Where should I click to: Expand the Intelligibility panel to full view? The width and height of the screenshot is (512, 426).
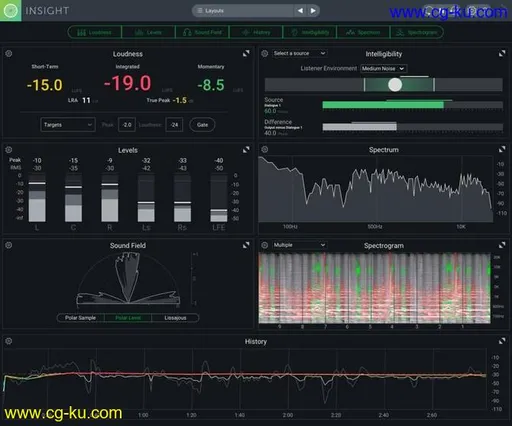click(x=502, y=53)
